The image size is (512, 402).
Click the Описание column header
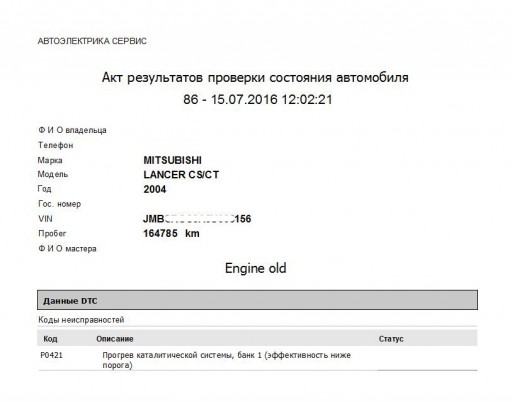115,339
